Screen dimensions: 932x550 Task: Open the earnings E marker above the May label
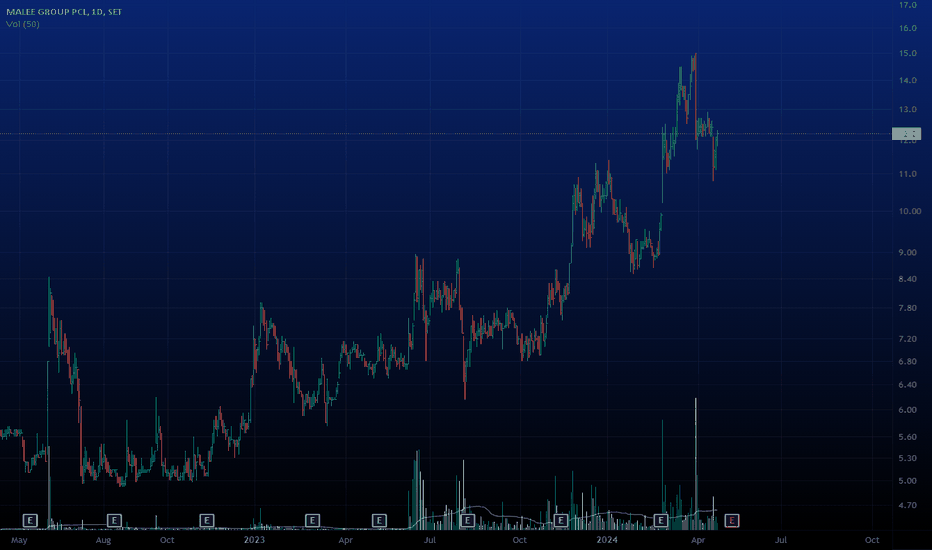click(x=30, y=521)
